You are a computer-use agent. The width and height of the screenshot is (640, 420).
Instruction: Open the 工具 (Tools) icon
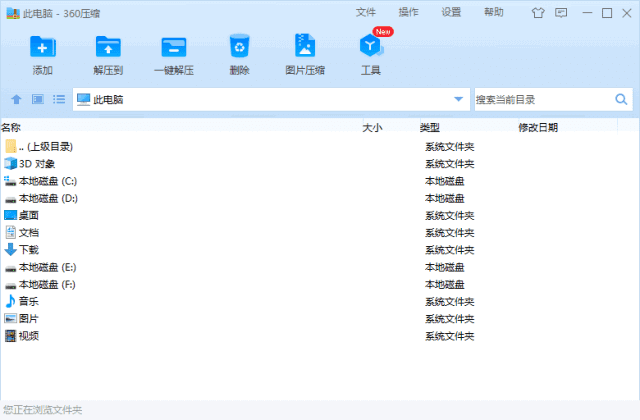[370, 47]
